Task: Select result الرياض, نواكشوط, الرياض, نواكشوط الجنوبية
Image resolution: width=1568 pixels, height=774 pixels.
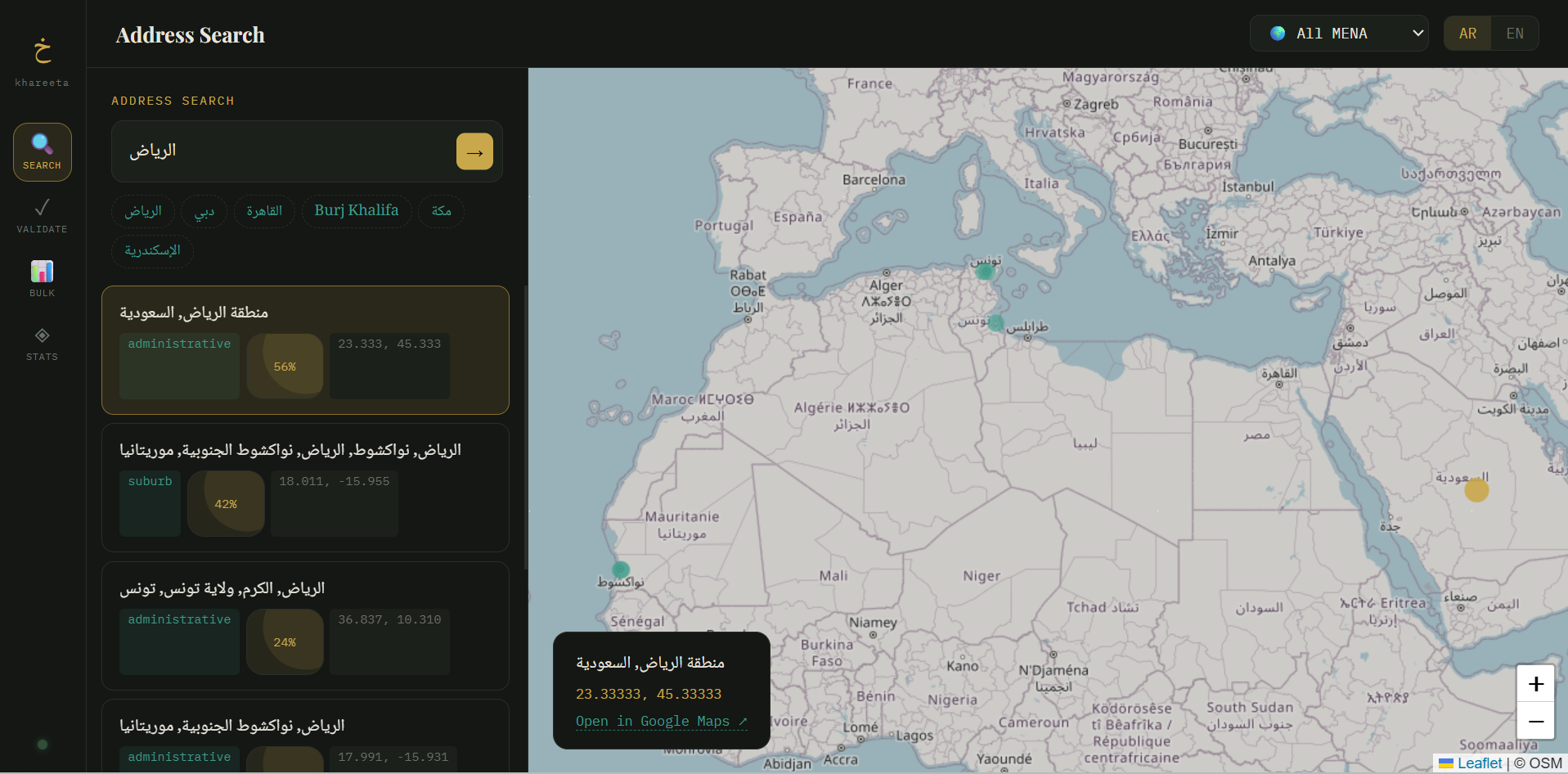Action: pos(305,488)
